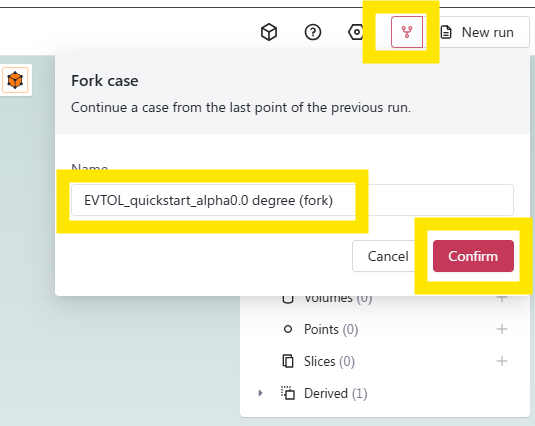The height and width of the screenshot is (426, 535).
Task: Toggle the Fork case icon button
Action: (407, 32)
